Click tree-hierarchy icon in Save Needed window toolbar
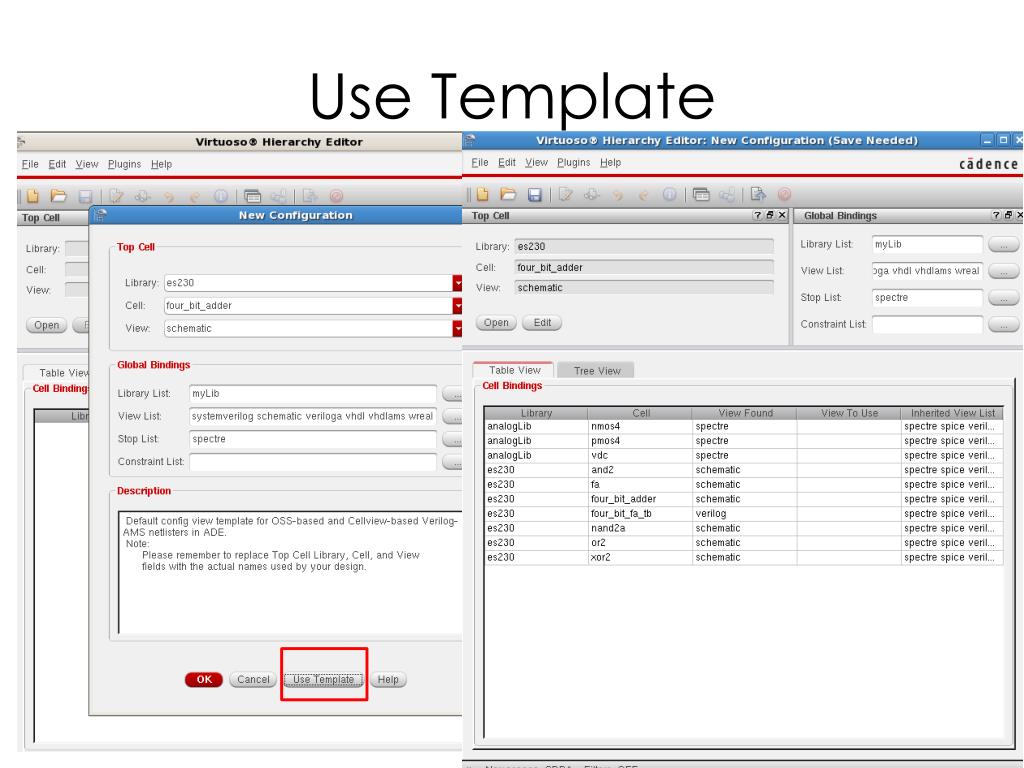 (x=727, y=194)
